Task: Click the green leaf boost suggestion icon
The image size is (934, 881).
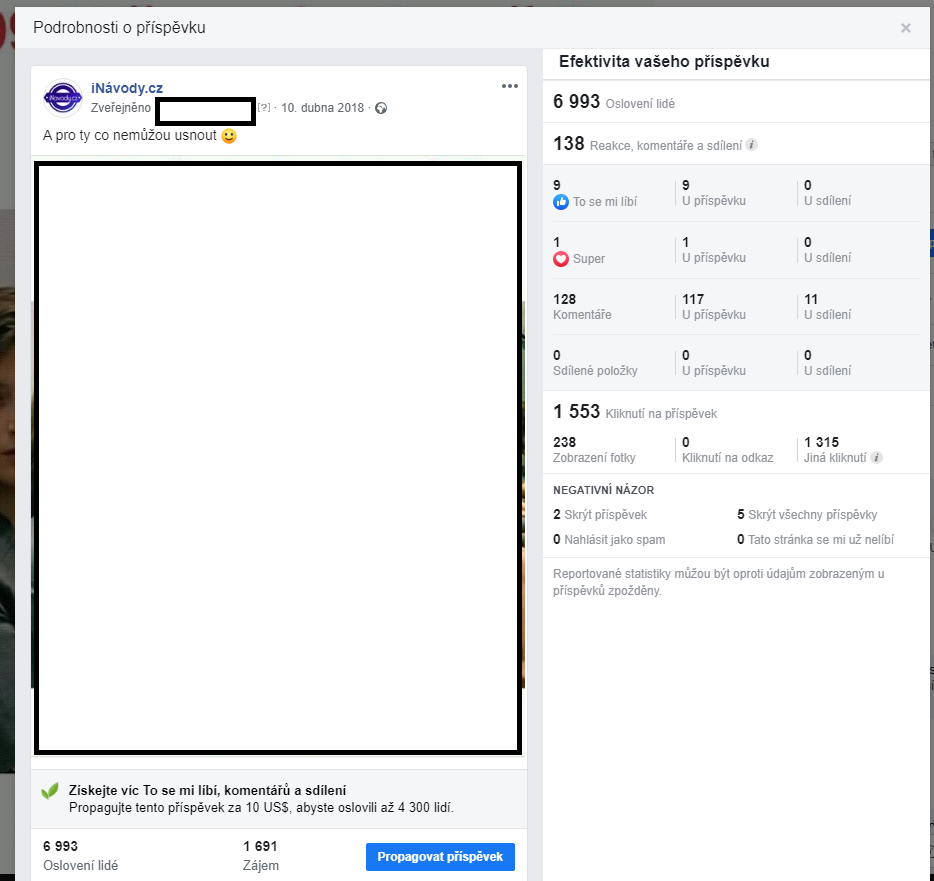Action: tap(50, 790)
